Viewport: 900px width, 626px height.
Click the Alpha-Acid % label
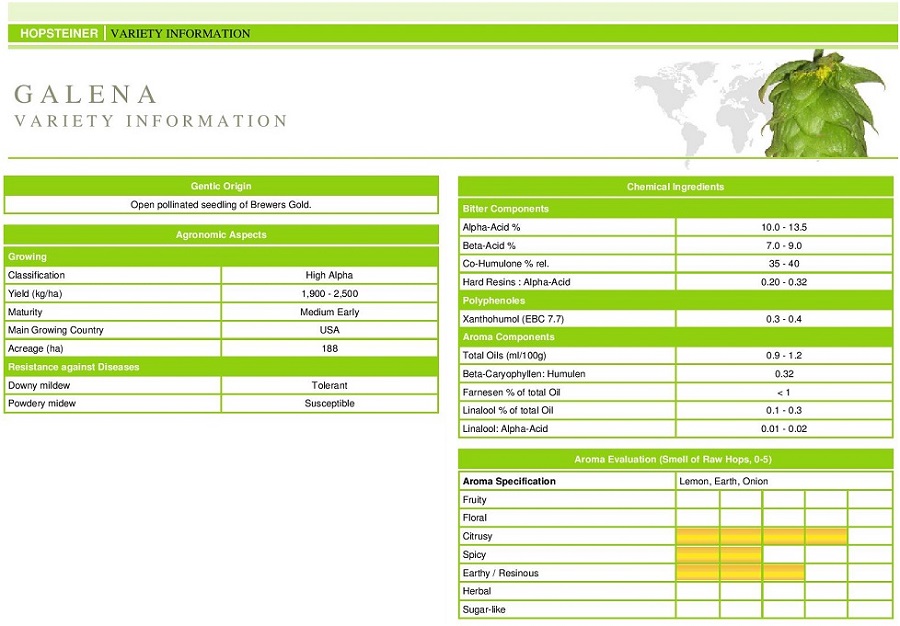pos(491,227)
